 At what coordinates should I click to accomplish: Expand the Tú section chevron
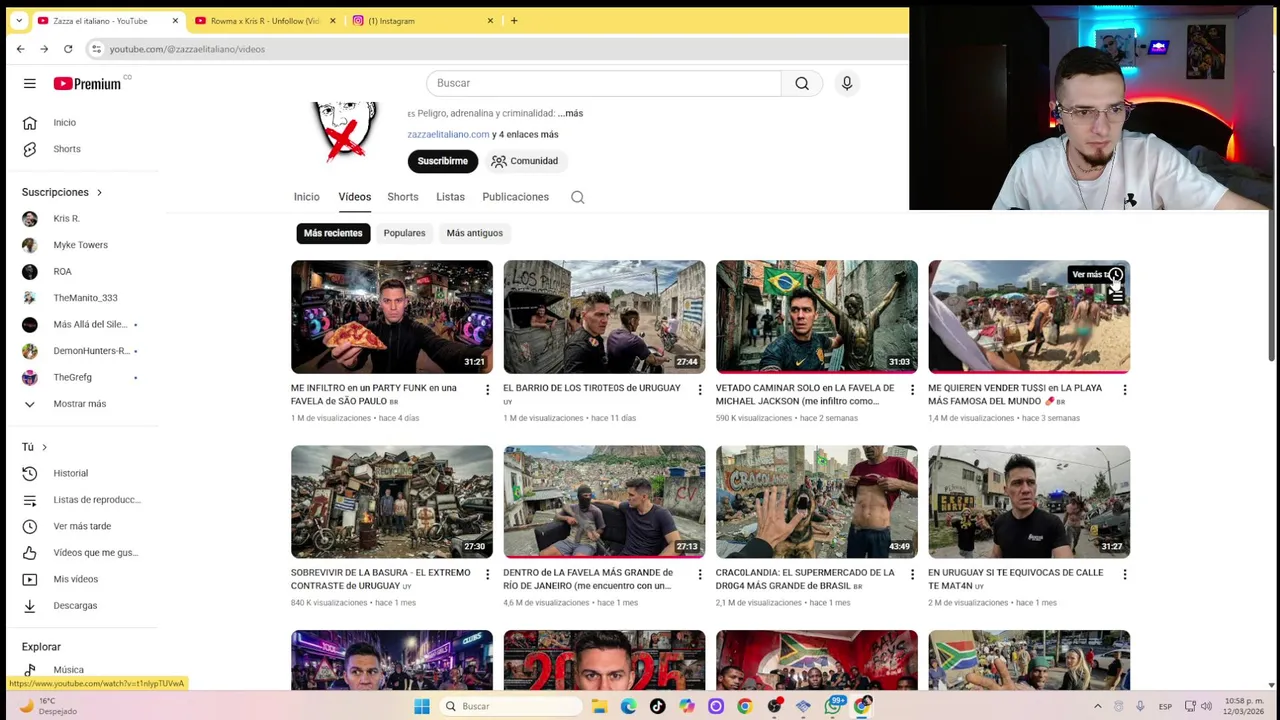point(44,447)
